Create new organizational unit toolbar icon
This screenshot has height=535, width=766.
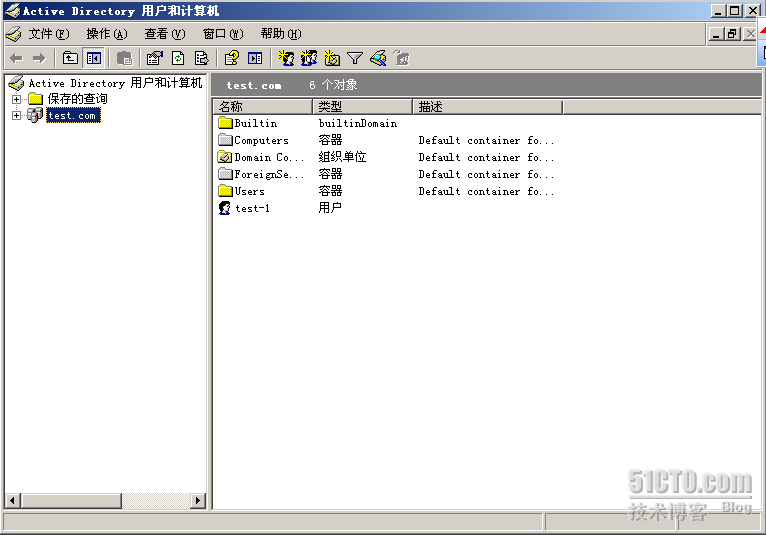pyautogui.click(x=332, y=59)
